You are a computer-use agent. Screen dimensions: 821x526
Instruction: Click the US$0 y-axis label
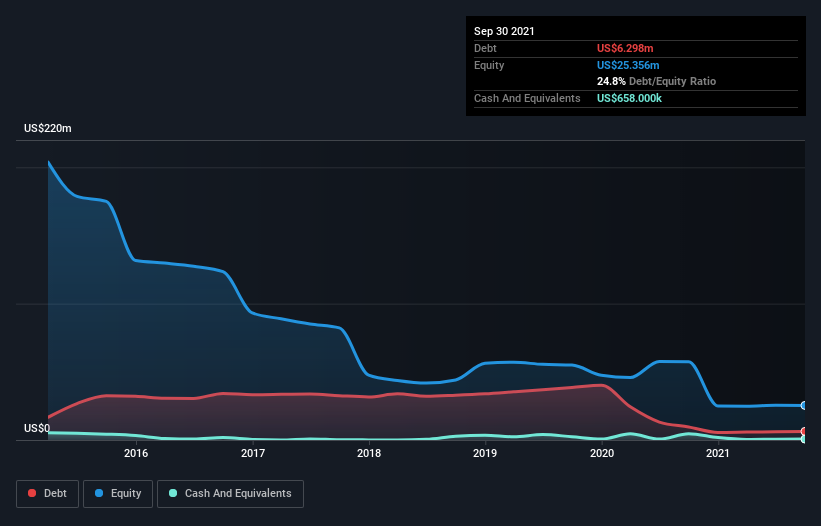click(37, 428)
